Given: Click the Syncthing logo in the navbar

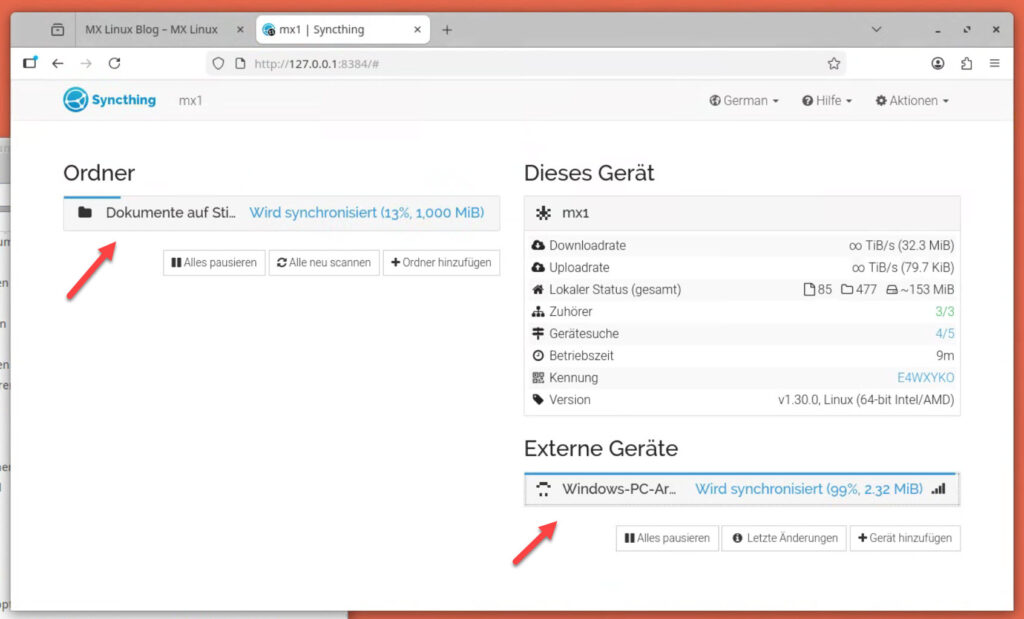Looking at the screenshot, I should (109, 100).
